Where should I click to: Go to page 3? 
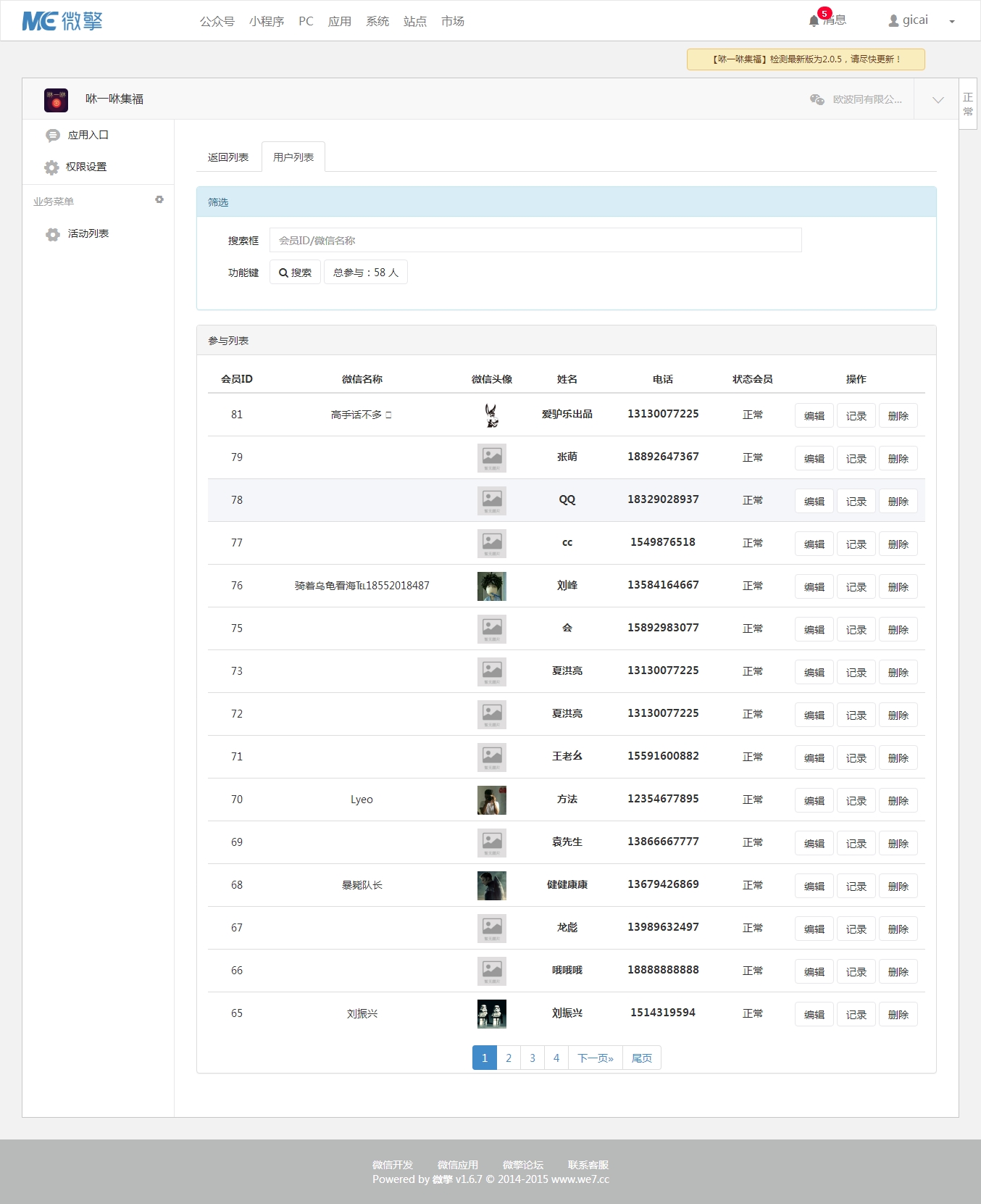coord(533,1058)
